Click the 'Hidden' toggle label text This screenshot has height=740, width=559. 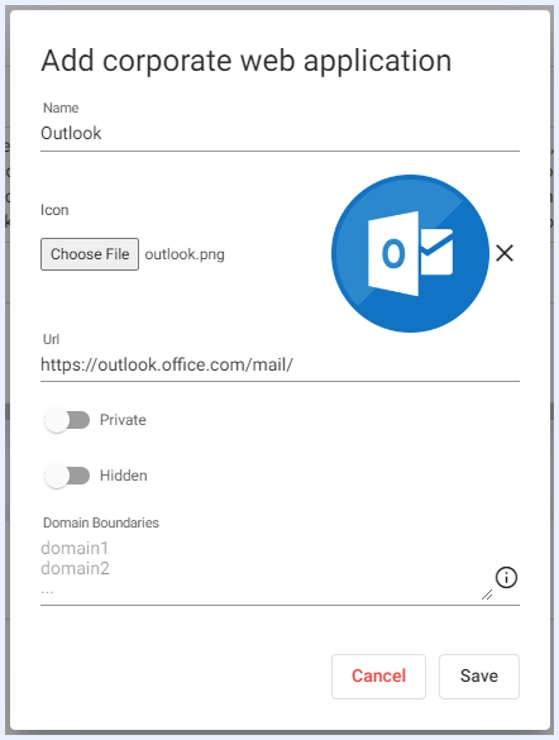click(123, 476)
